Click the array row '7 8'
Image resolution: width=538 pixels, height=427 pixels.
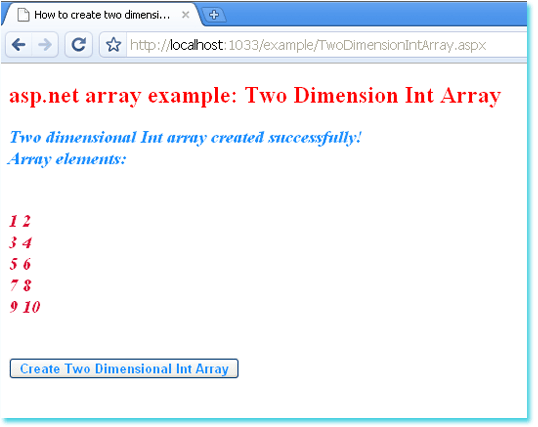[x=20, y=285]
